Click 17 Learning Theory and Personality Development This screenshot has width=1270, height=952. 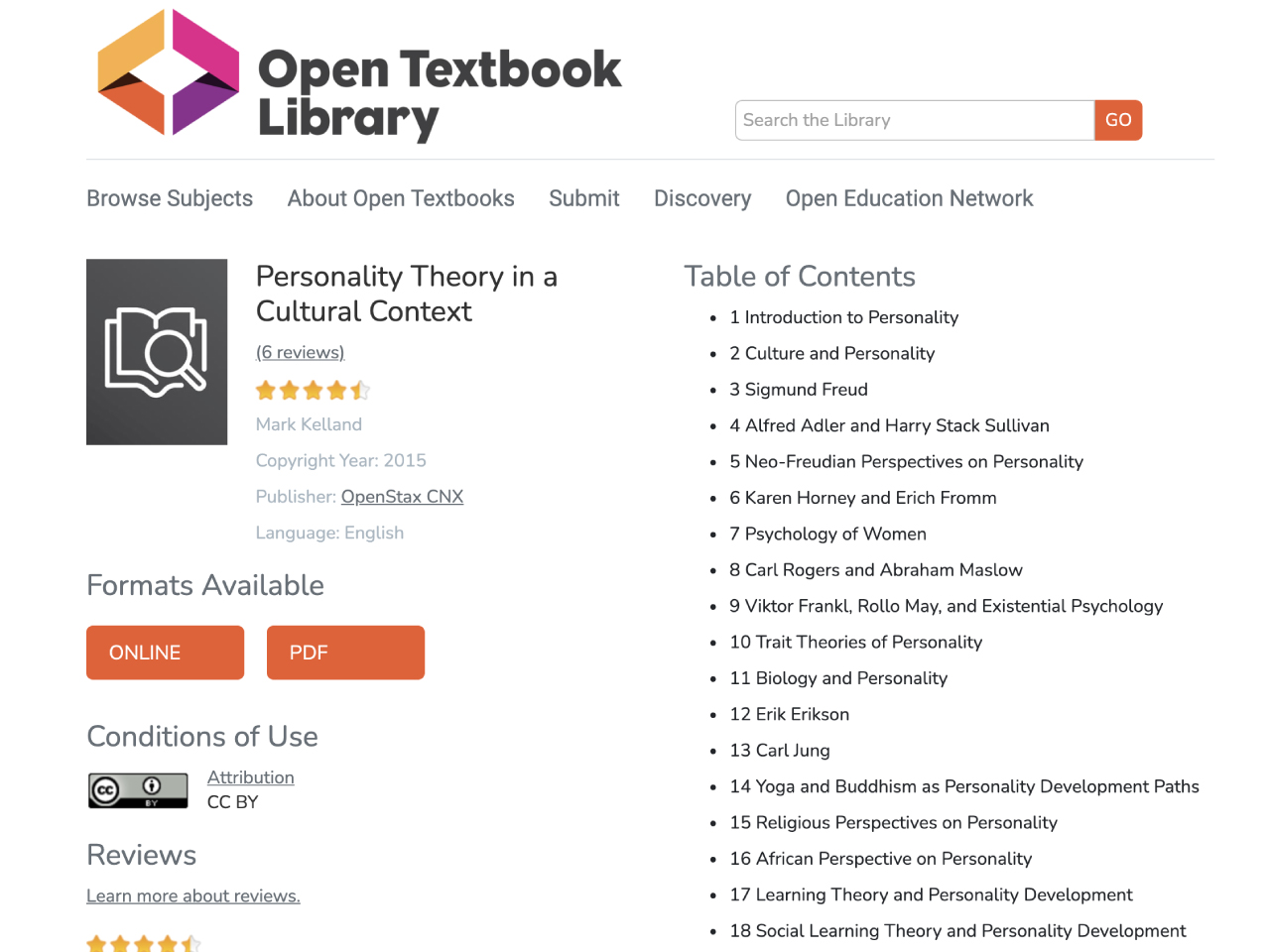(x=931, y=894)
